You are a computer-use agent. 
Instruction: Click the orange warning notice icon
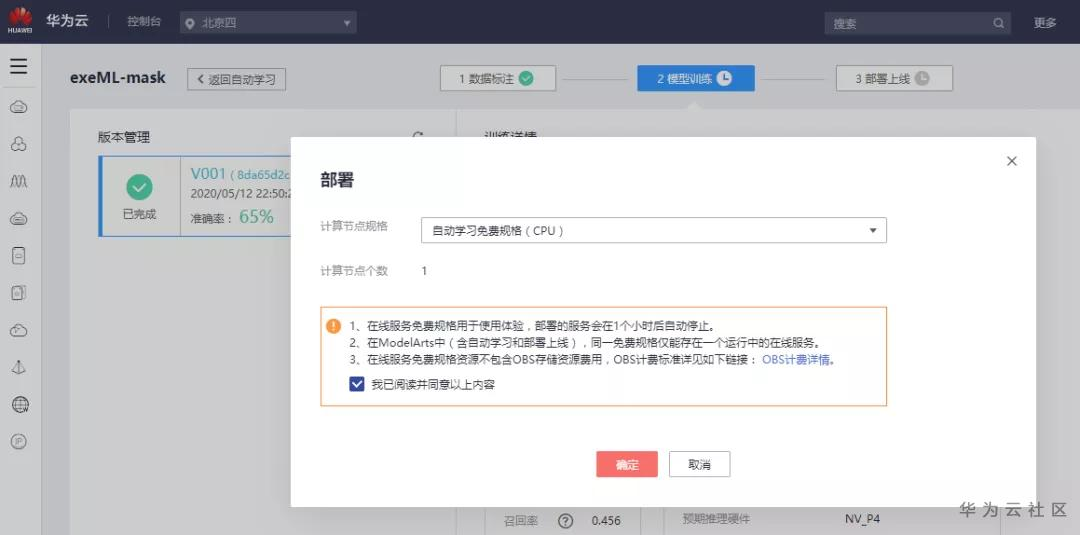[334, 326]
